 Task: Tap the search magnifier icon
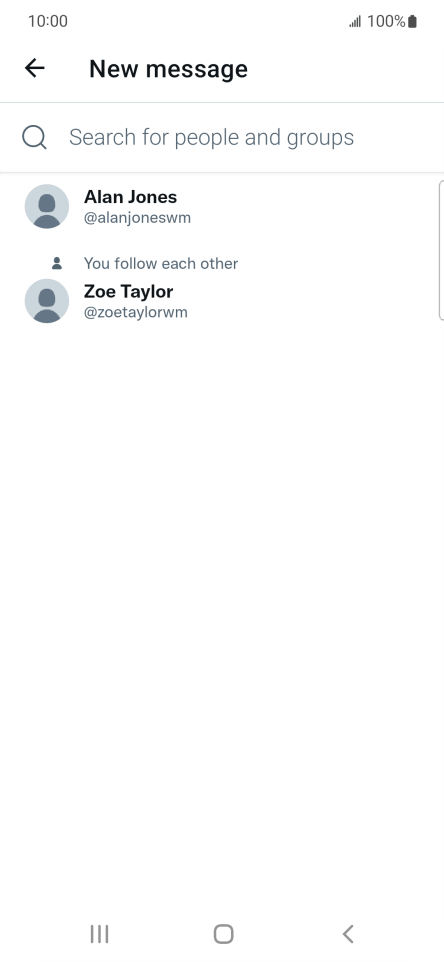tap(34, 137)
